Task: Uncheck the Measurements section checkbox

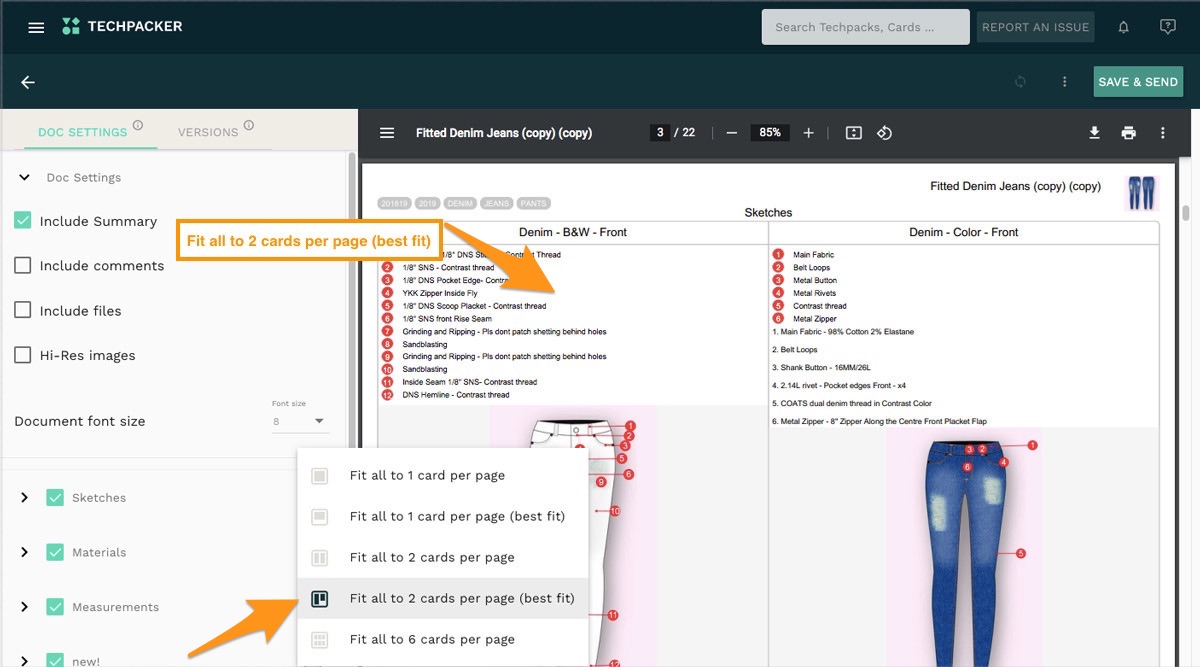Action: tap(55, 607)
